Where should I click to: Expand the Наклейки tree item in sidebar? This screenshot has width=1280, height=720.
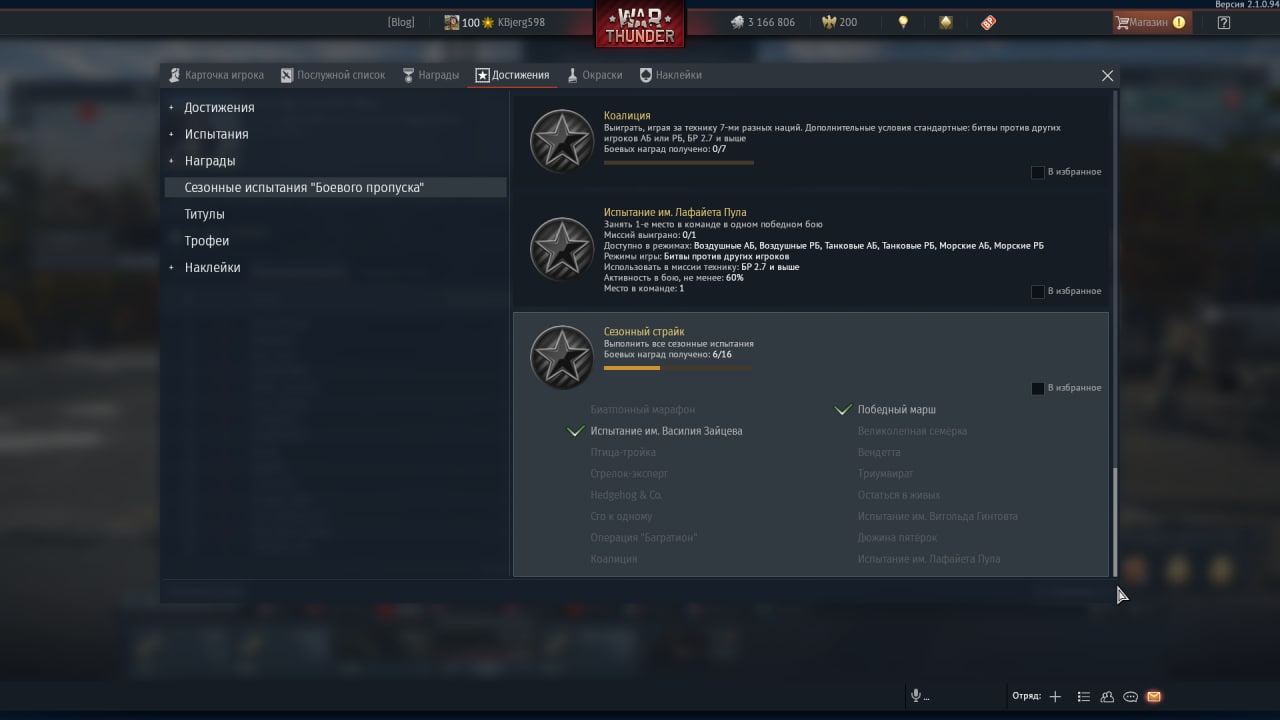coord(171,267)
